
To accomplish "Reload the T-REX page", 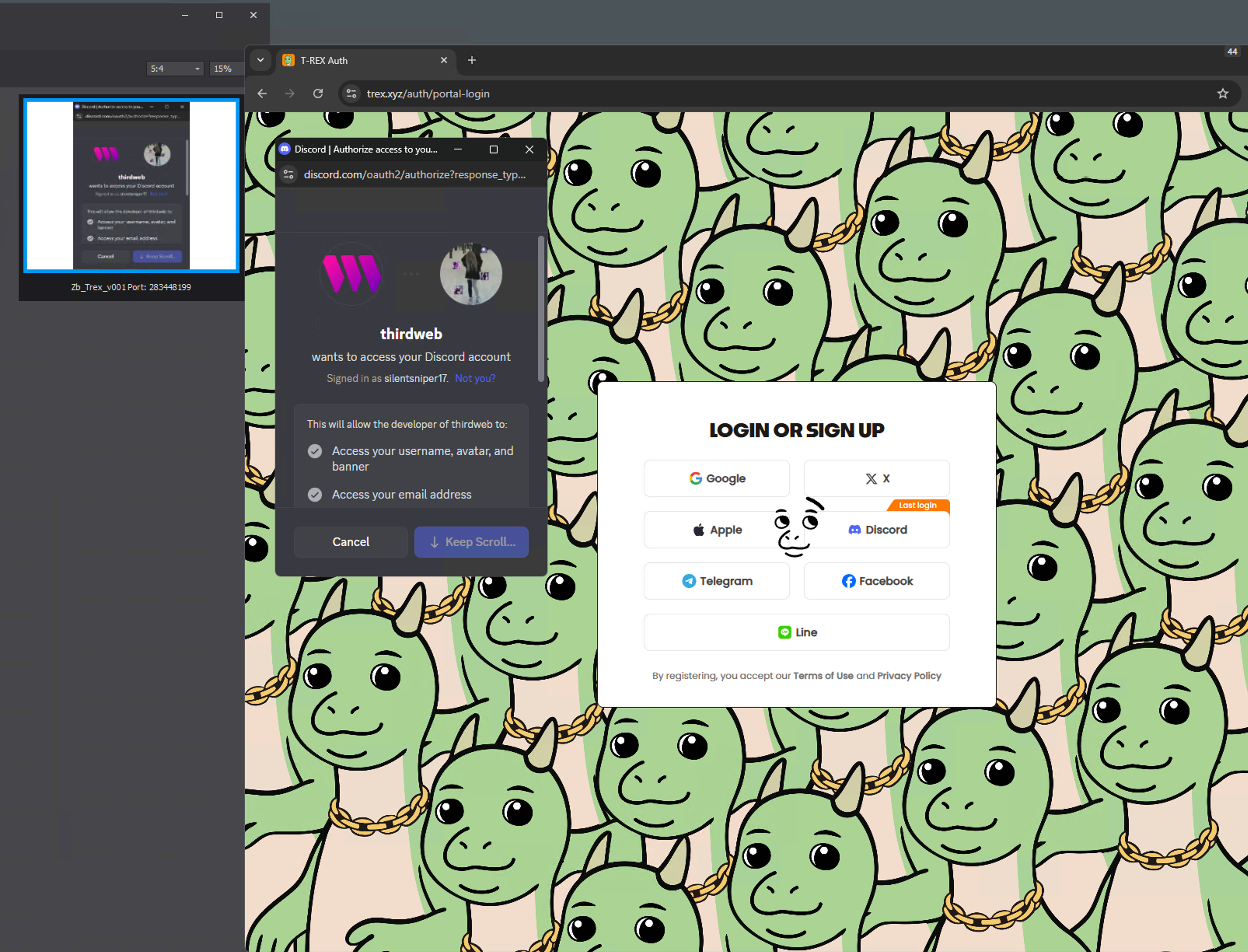I will [x=318, y=93].
